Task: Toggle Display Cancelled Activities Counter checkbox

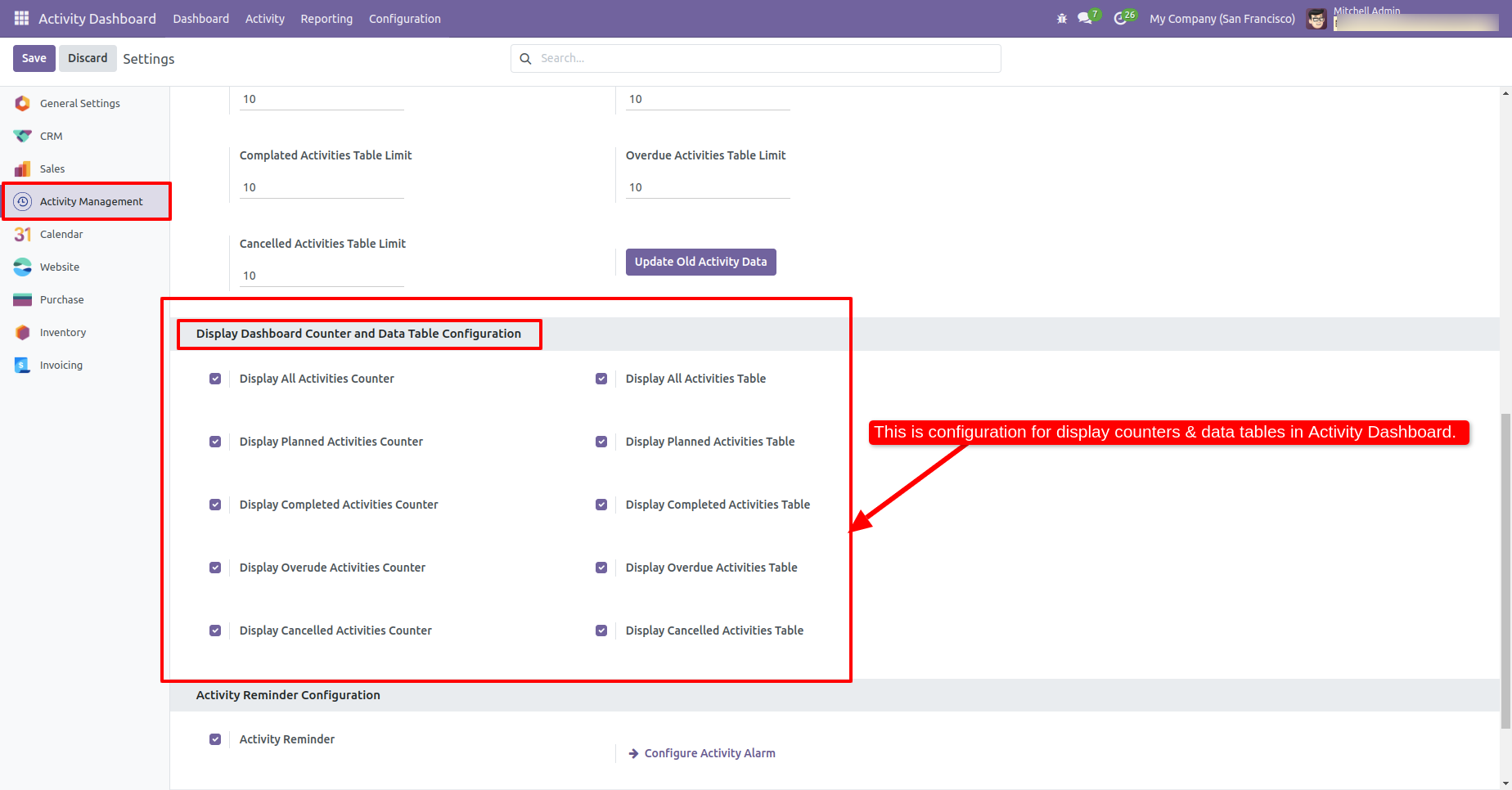Action: [215, 631]
